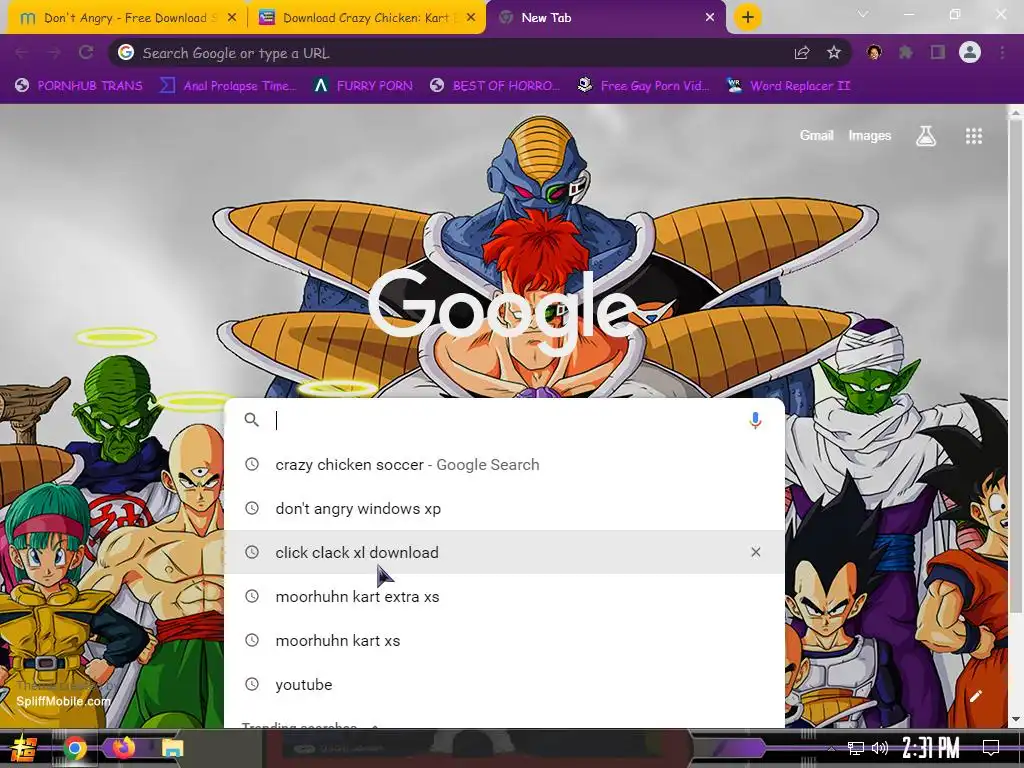Open the Google apps grid launcher

coord(974,136)
